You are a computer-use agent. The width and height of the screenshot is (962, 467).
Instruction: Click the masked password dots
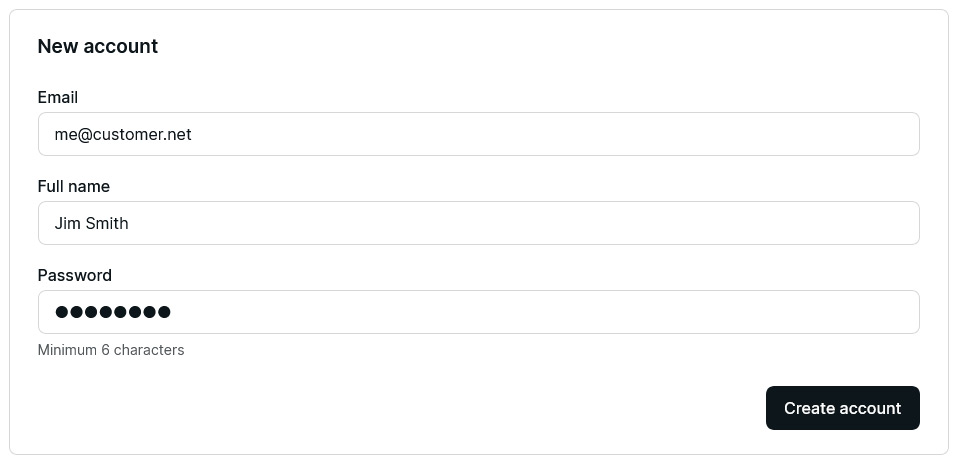(x=113, y=312)
